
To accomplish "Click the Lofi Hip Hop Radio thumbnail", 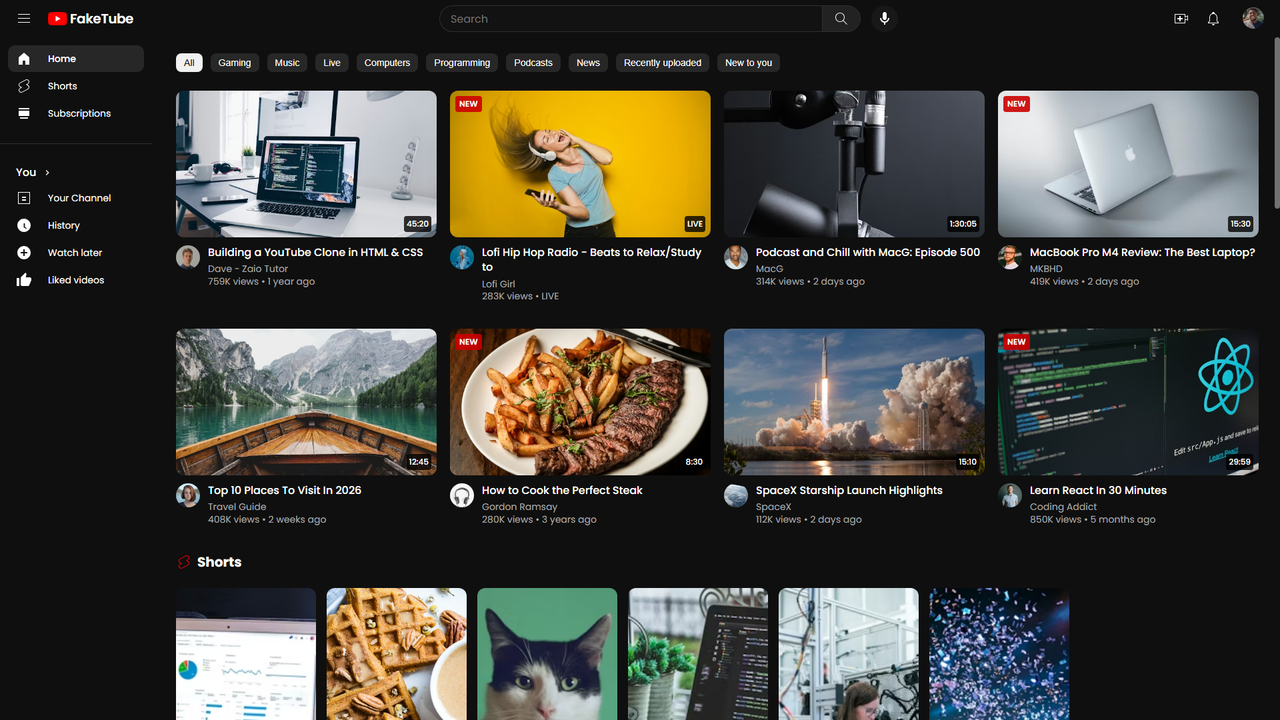I will point(580,163).
